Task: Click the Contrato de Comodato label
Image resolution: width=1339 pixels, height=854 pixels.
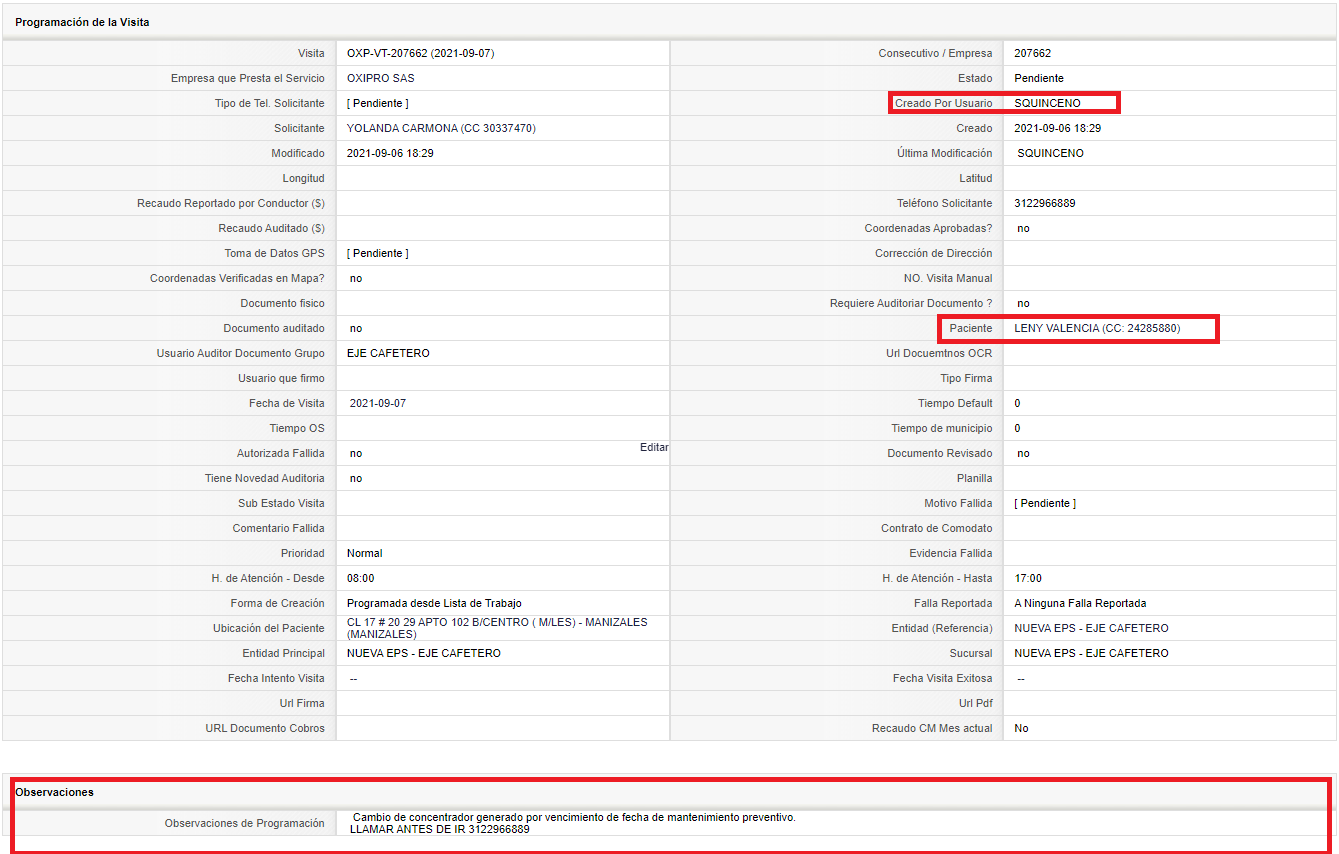Action: (x=937, y=528)
